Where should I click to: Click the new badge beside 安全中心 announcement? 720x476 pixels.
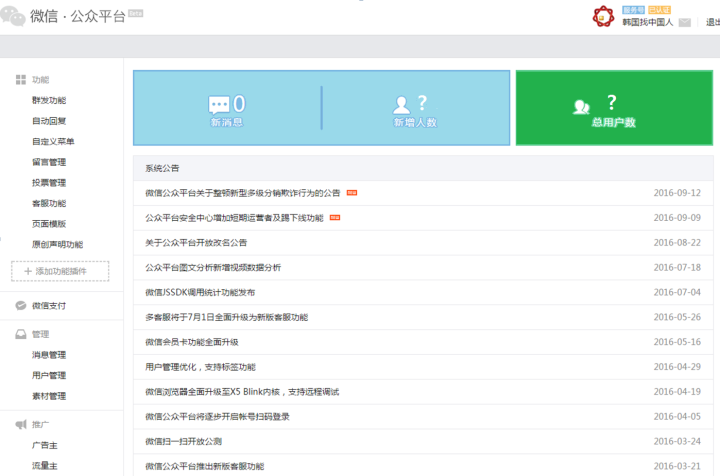(335, 218)
